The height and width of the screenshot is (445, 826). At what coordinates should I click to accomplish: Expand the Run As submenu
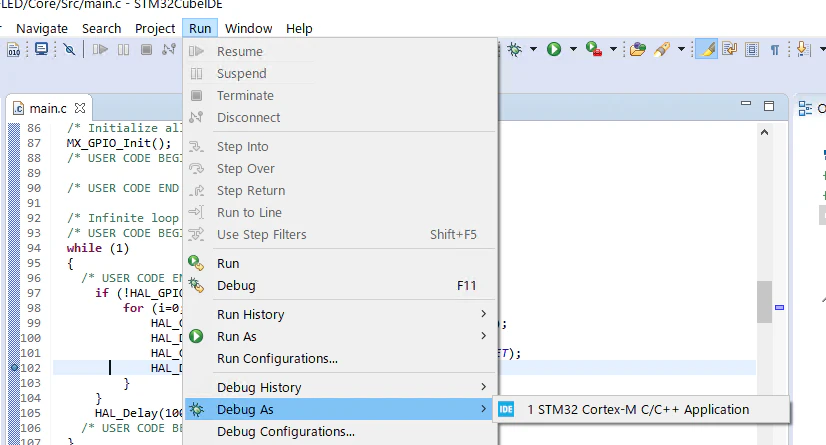(340, 337)
